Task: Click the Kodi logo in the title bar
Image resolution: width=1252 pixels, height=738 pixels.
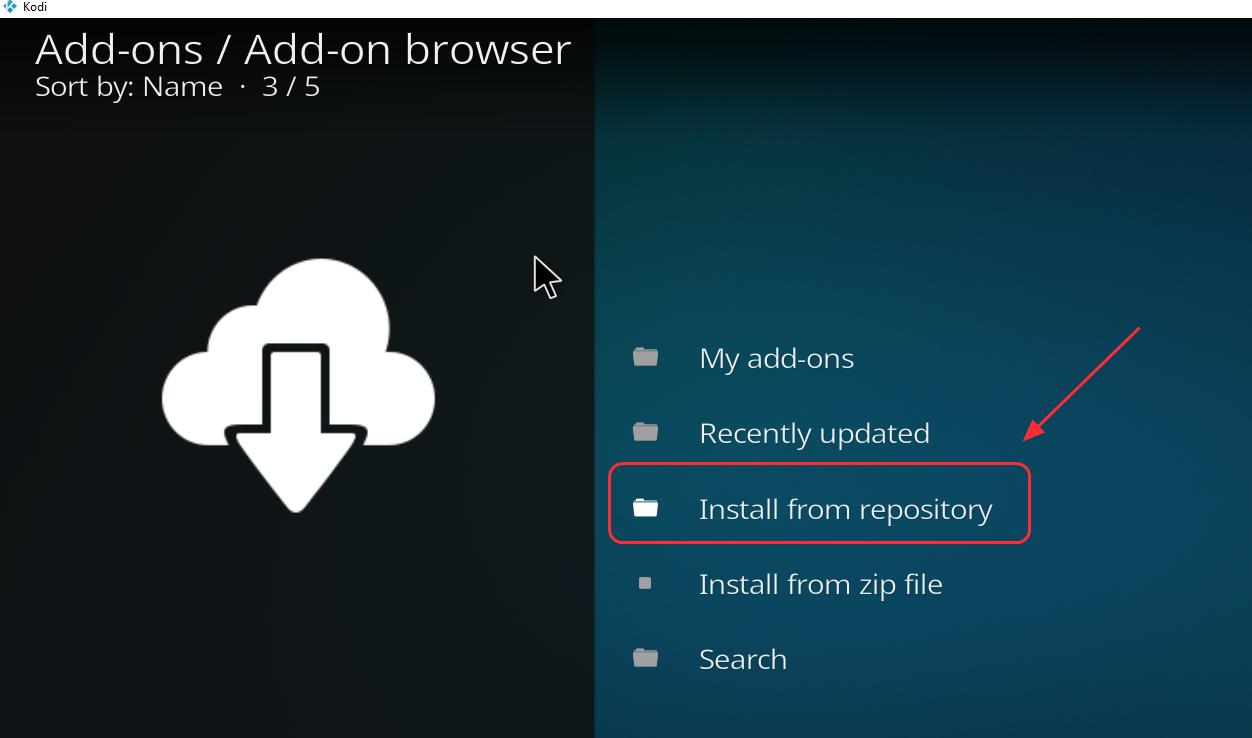Action: 10,7
